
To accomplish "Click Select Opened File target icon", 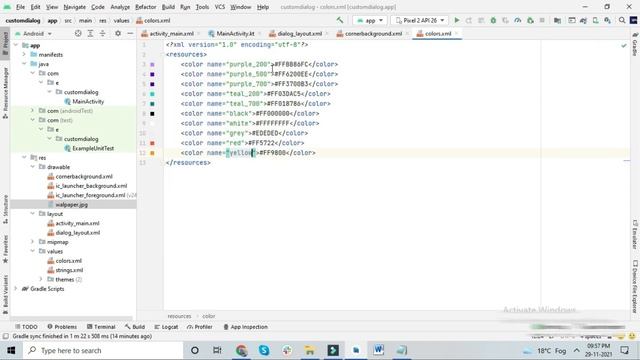I will pos(78,33).
